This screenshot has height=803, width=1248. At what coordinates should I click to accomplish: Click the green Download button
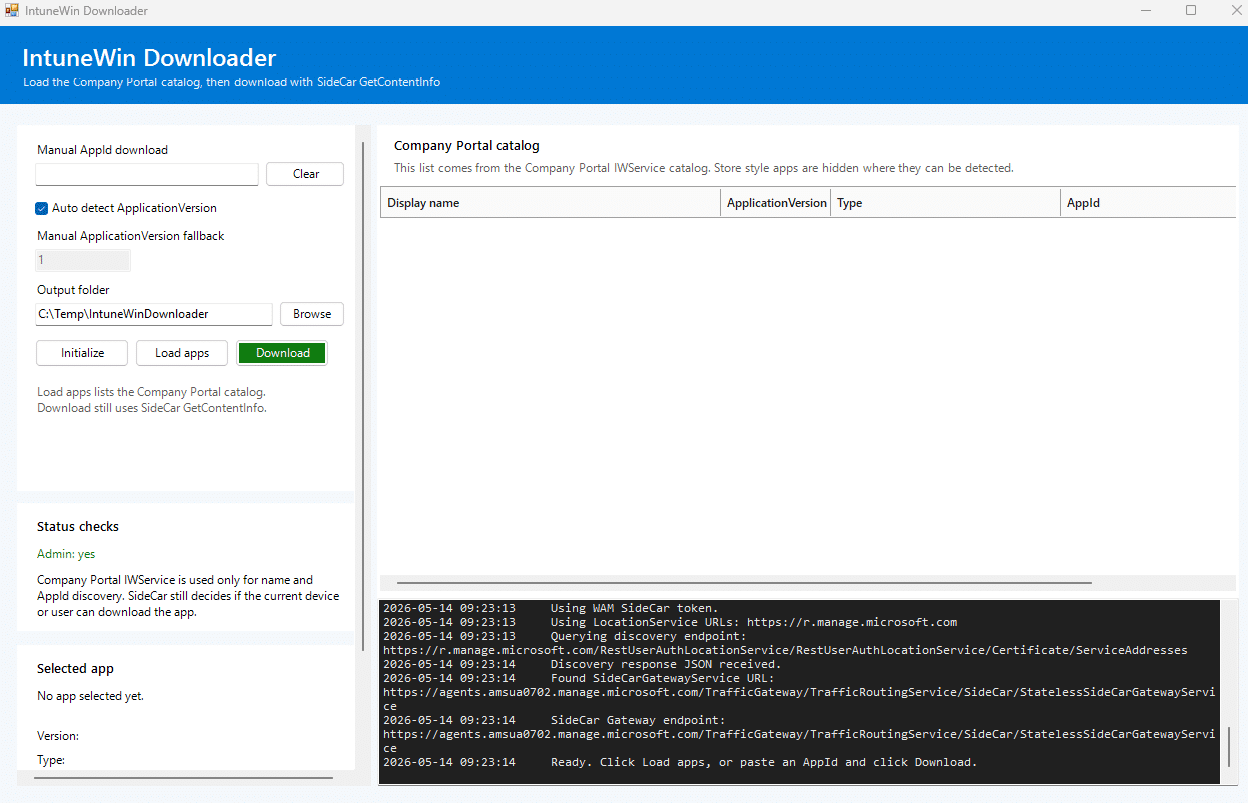282,353
